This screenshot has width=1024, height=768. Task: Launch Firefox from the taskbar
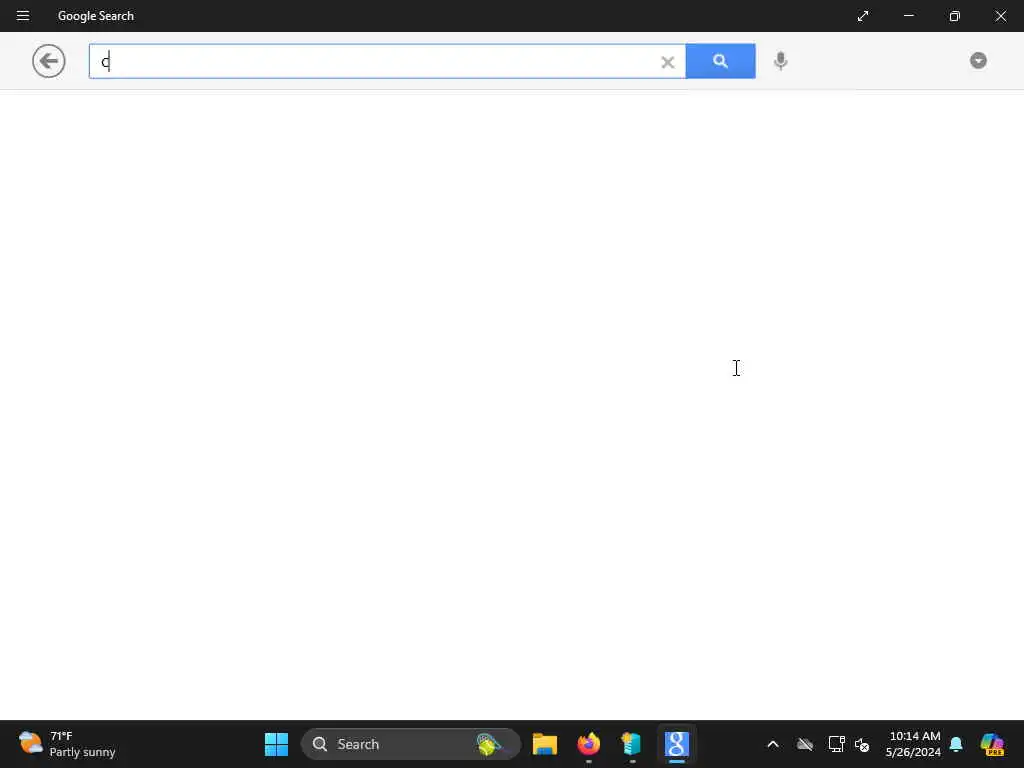tap(588, 744)
